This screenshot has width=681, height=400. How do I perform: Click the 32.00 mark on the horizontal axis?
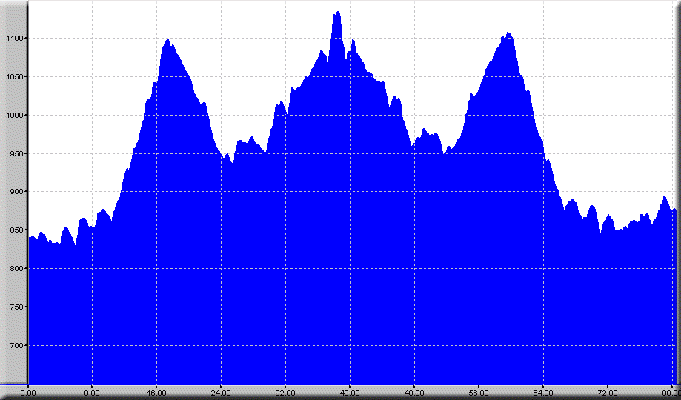[x=286, y=392]
